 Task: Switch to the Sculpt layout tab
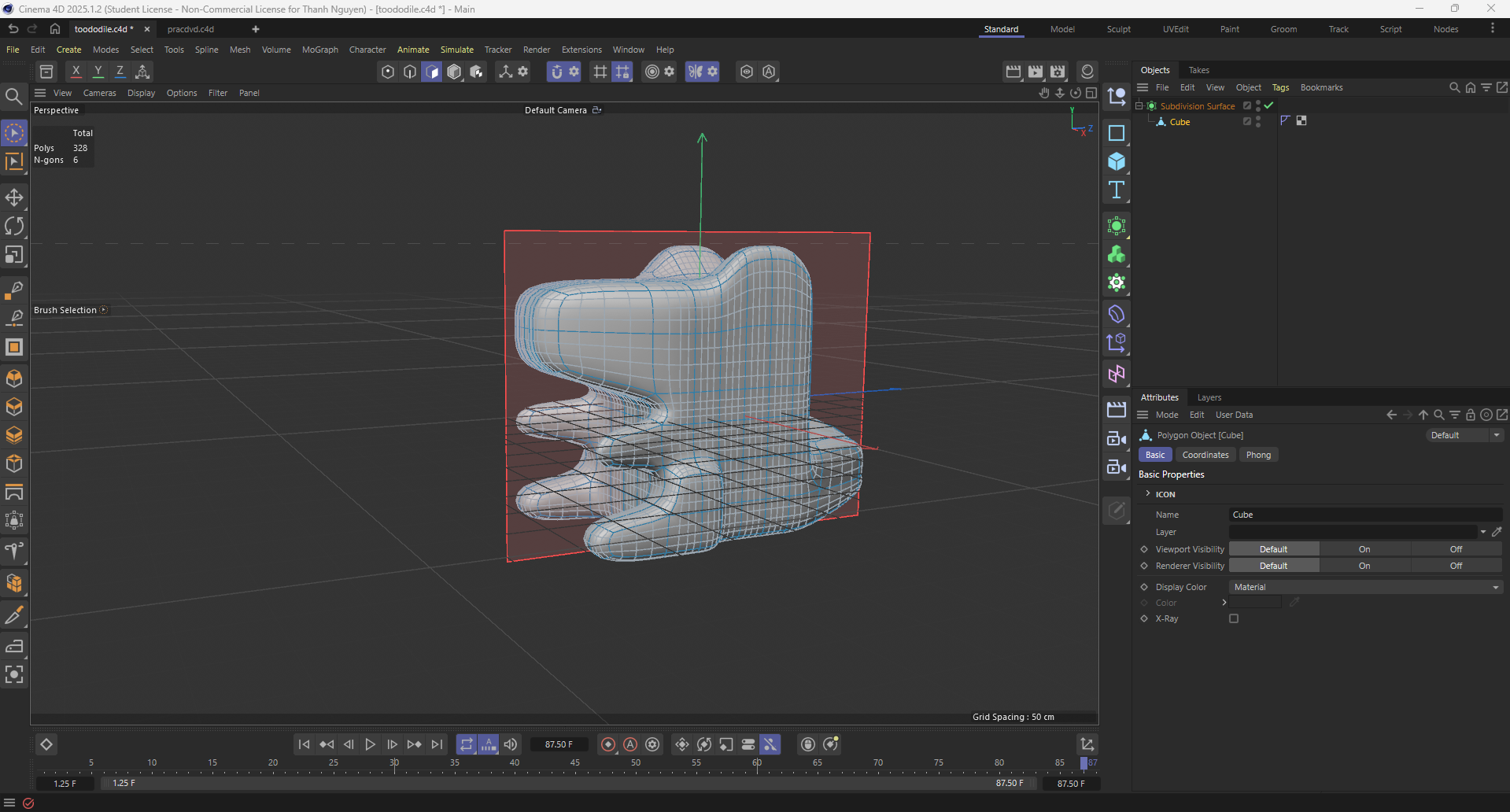(x=1118, y=29)
